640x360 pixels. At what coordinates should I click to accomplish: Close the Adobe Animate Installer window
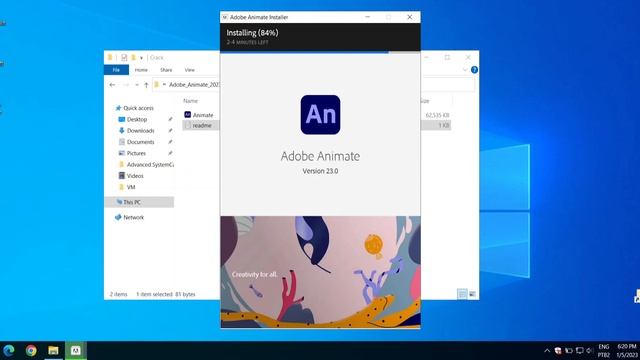click(x=410, y=17)
